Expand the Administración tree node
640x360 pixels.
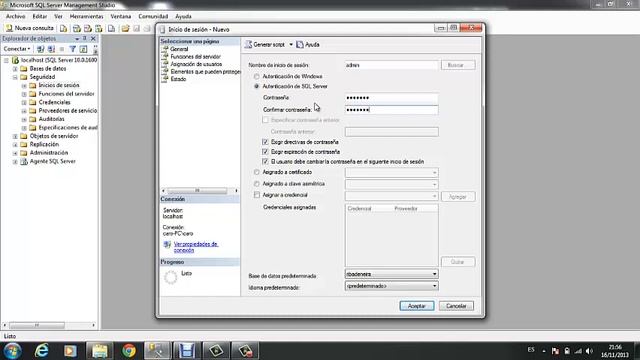(15, 153)
